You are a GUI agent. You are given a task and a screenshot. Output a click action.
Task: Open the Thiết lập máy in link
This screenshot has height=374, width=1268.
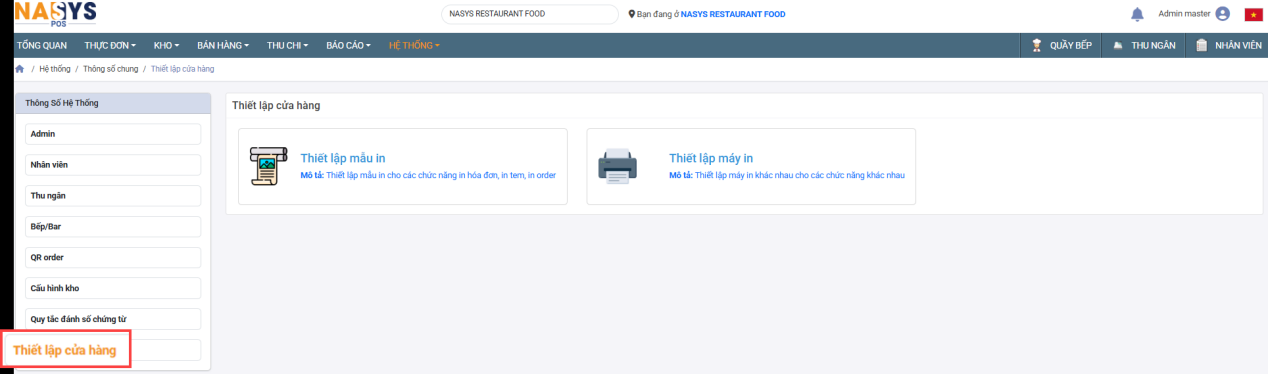pos(711,158)
